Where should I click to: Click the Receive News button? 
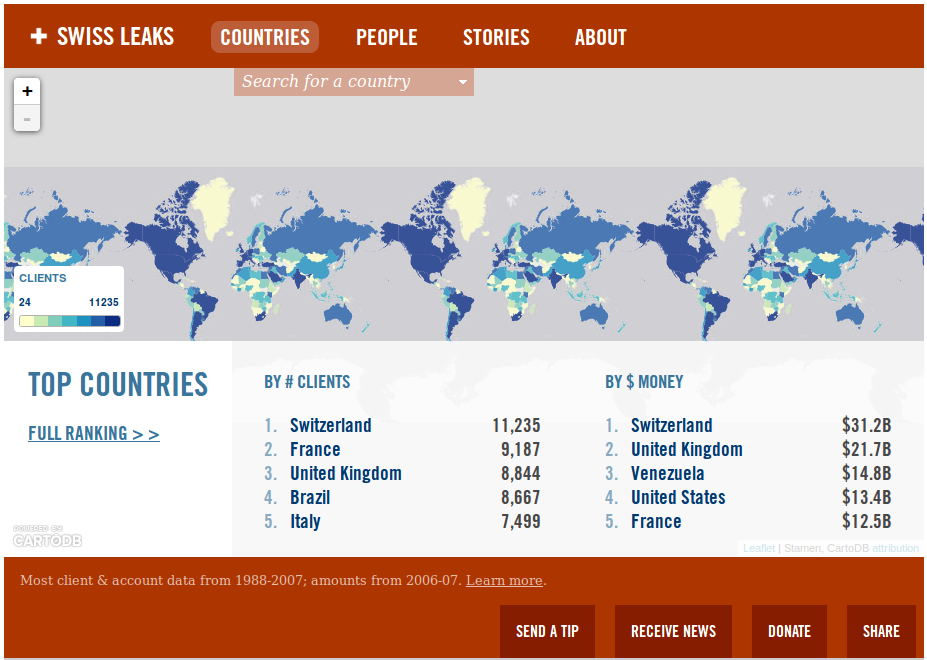pyautogui.click(x=673, y=631)
